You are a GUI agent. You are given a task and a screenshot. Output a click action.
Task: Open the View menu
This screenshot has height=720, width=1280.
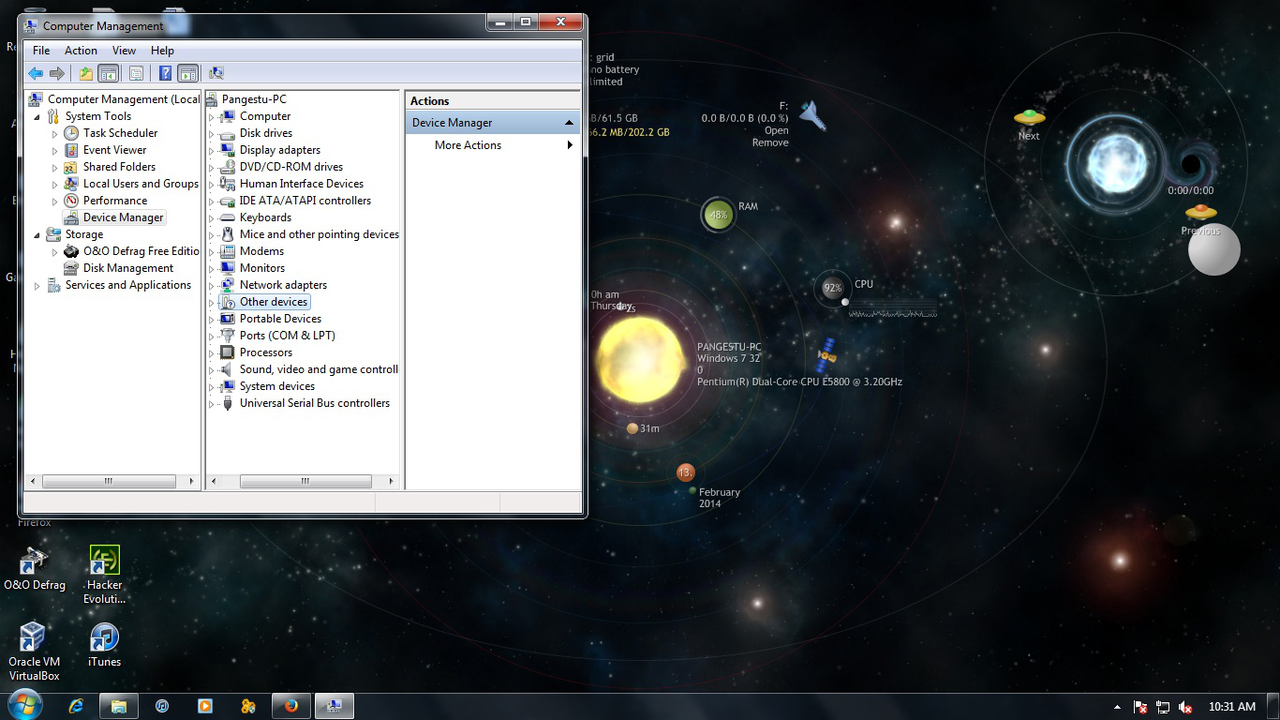click(x=124, y=50)
